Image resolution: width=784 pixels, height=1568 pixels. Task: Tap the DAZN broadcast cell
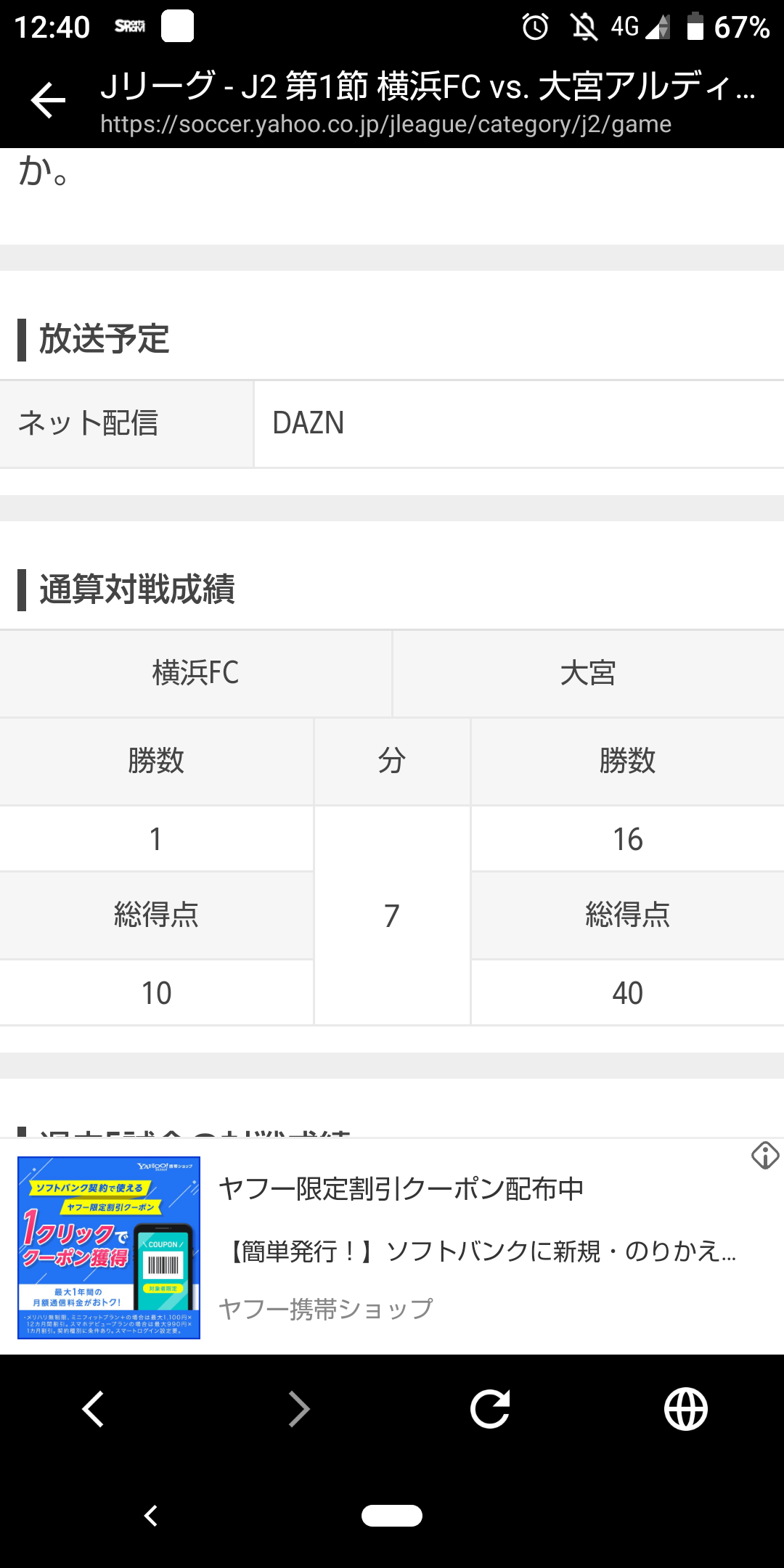coord(518,423)
